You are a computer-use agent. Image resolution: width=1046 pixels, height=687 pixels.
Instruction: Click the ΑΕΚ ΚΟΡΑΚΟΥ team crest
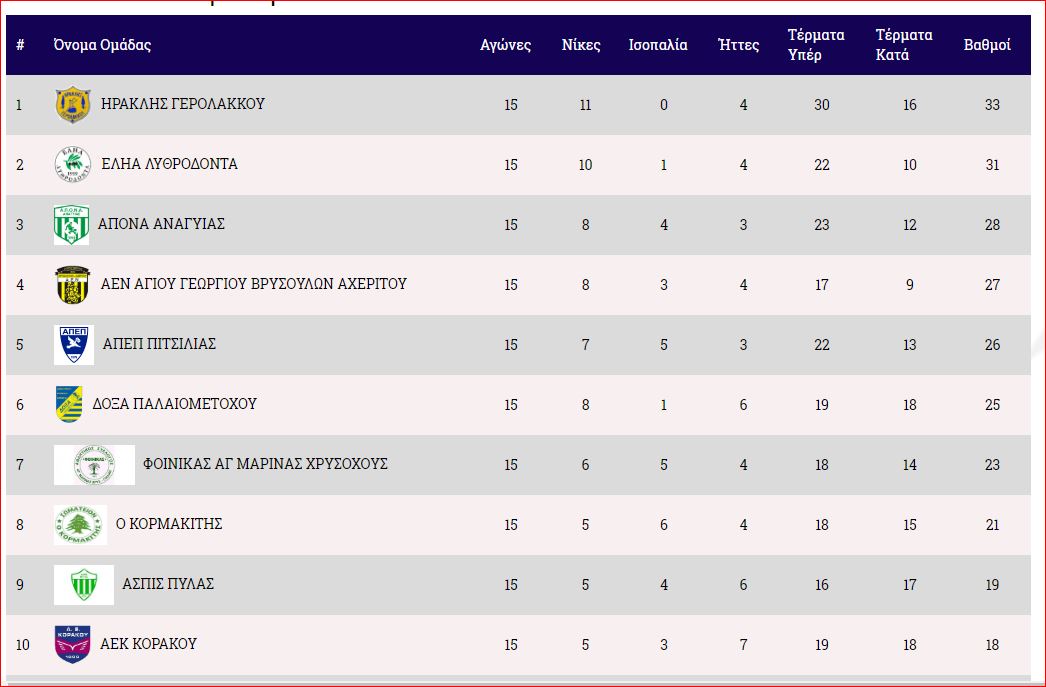[x=72, y=645]
